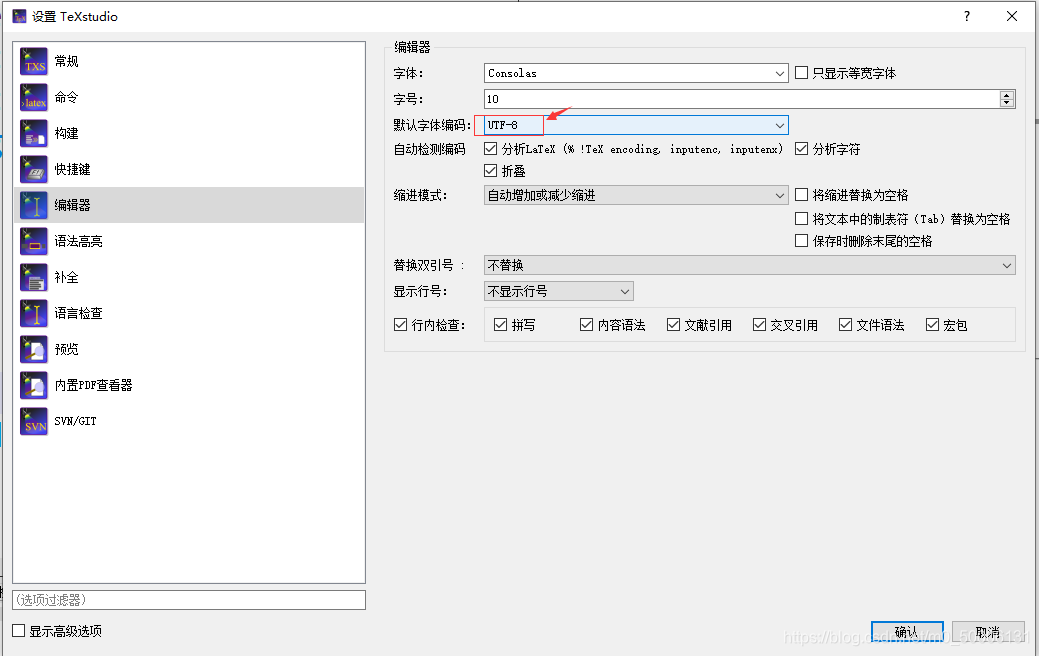Image resolution: width=1039 pixels, height=656 pixels.
Task: Switch to the 构建 settings page
Action: pyautogui.click(x=189, y=133)
